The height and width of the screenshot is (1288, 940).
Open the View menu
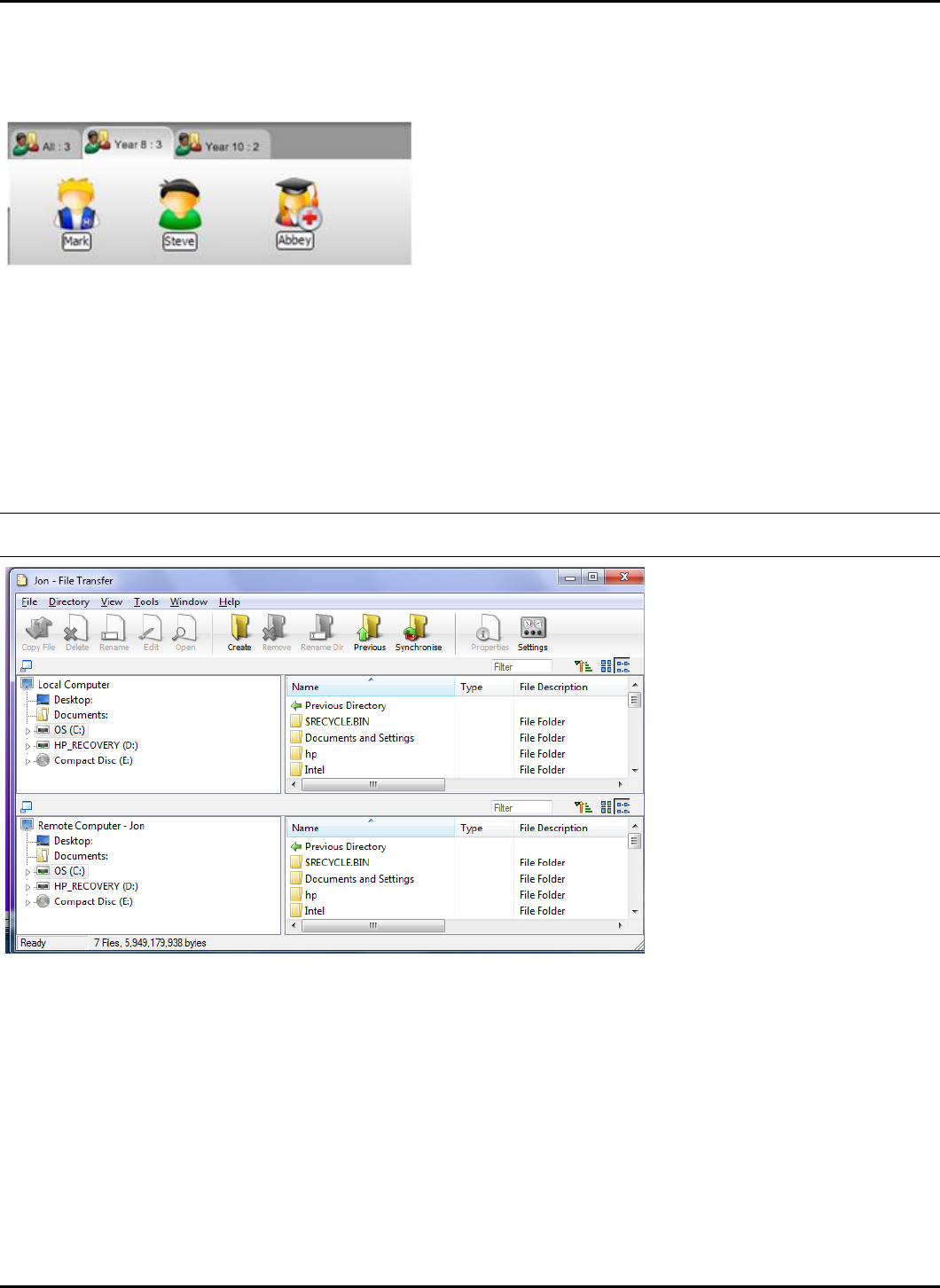click(112, 601)
